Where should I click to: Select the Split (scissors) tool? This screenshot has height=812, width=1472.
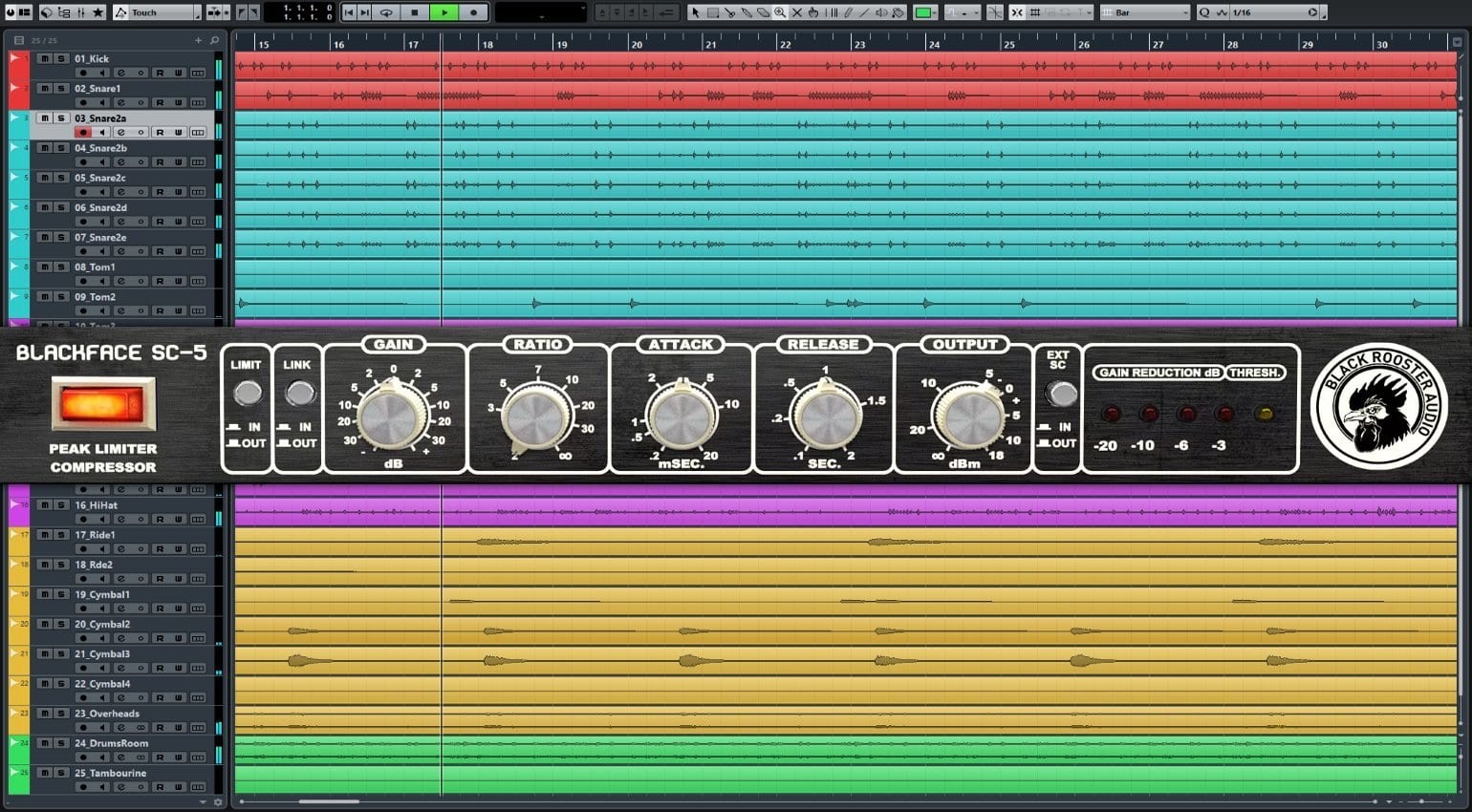point(730,12)
